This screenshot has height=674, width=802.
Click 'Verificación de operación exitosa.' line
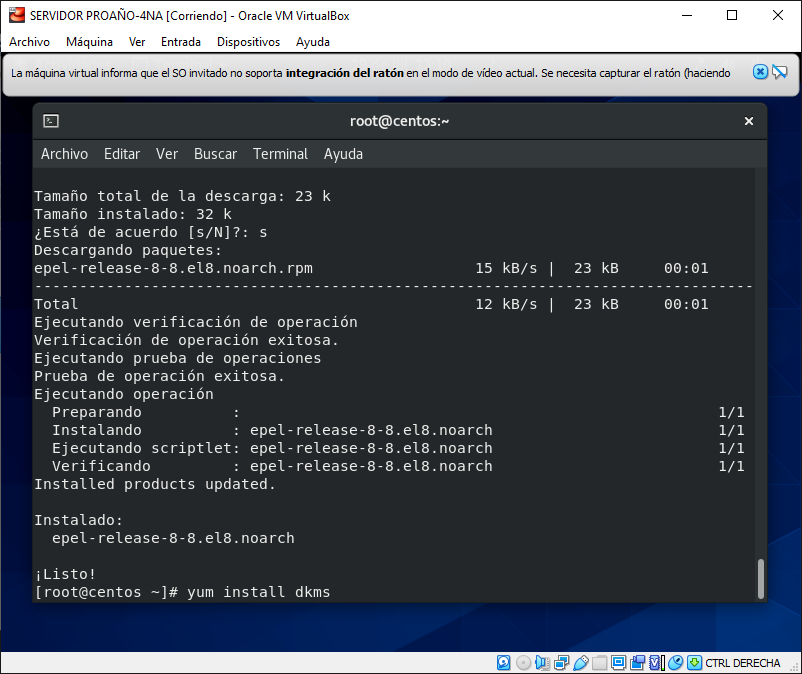(x=187, y=340)
